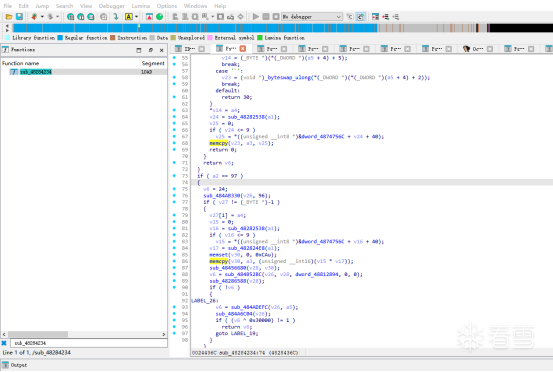Viewport: 553px width, 372px height.
Task: Toggle the breakpoint dot on line 93
Action: pyautogui.click(x=174, y=307)
